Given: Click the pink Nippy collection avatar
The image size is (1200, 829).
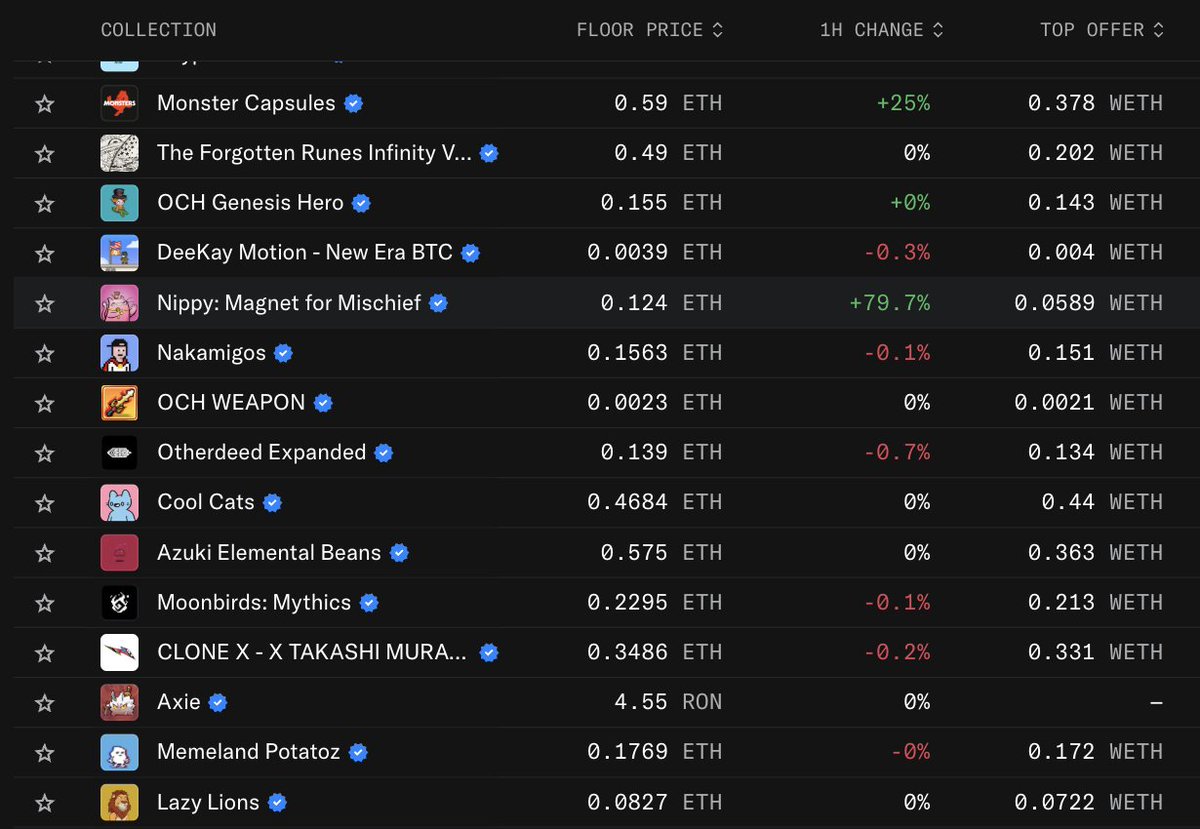Looking at the screenshot, I should (120, 303).
